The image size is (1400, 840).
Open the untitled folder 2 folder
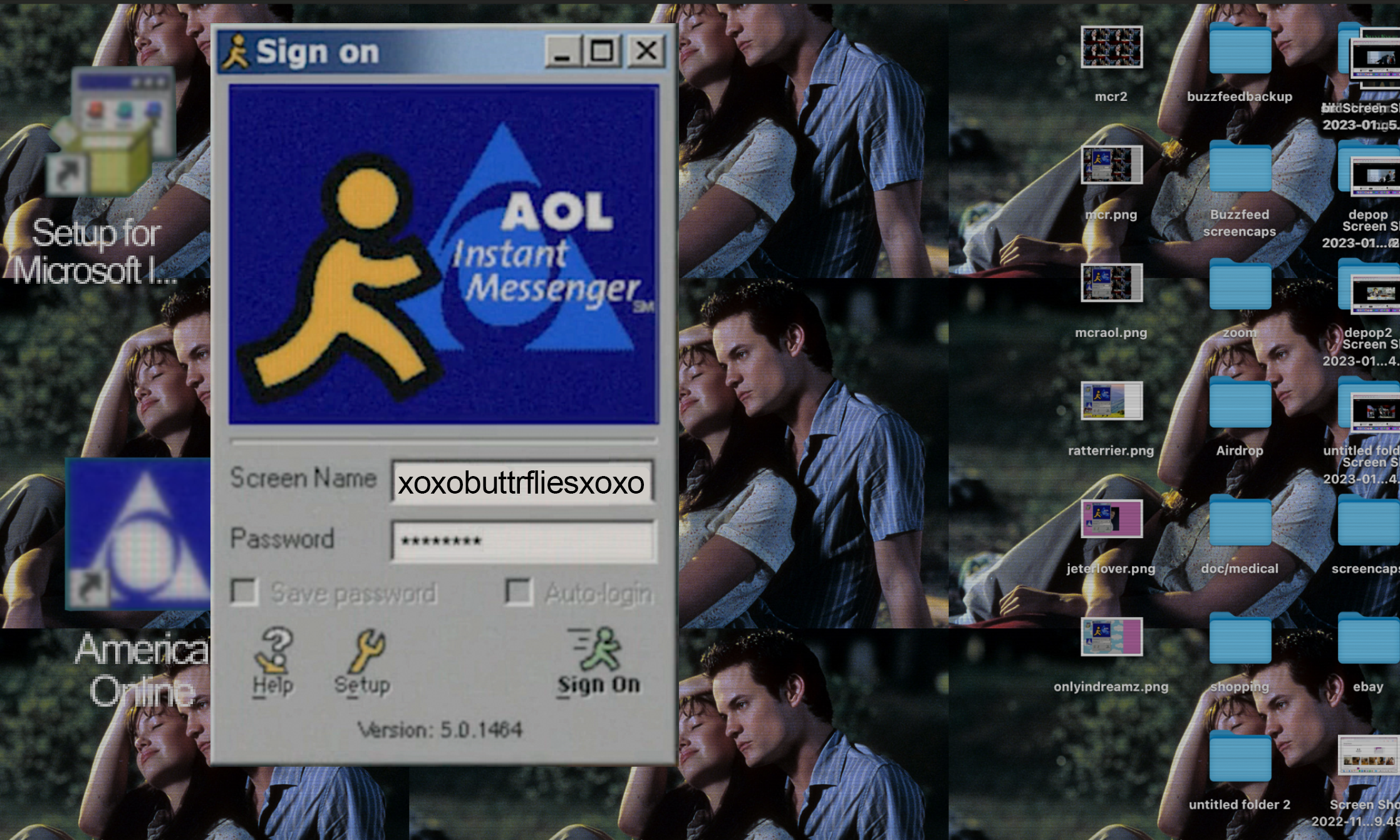1239,758
